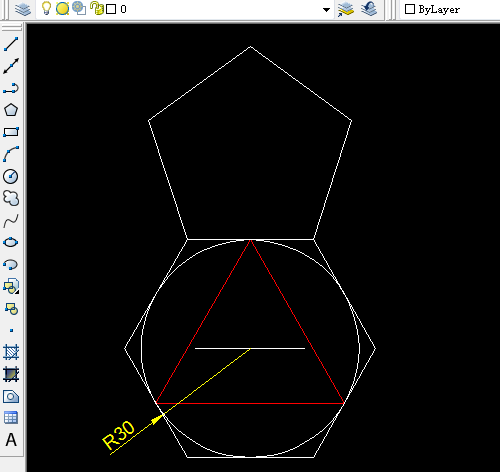
Task: Select the yellow R30 dimension text
Action: coord(119,435)
